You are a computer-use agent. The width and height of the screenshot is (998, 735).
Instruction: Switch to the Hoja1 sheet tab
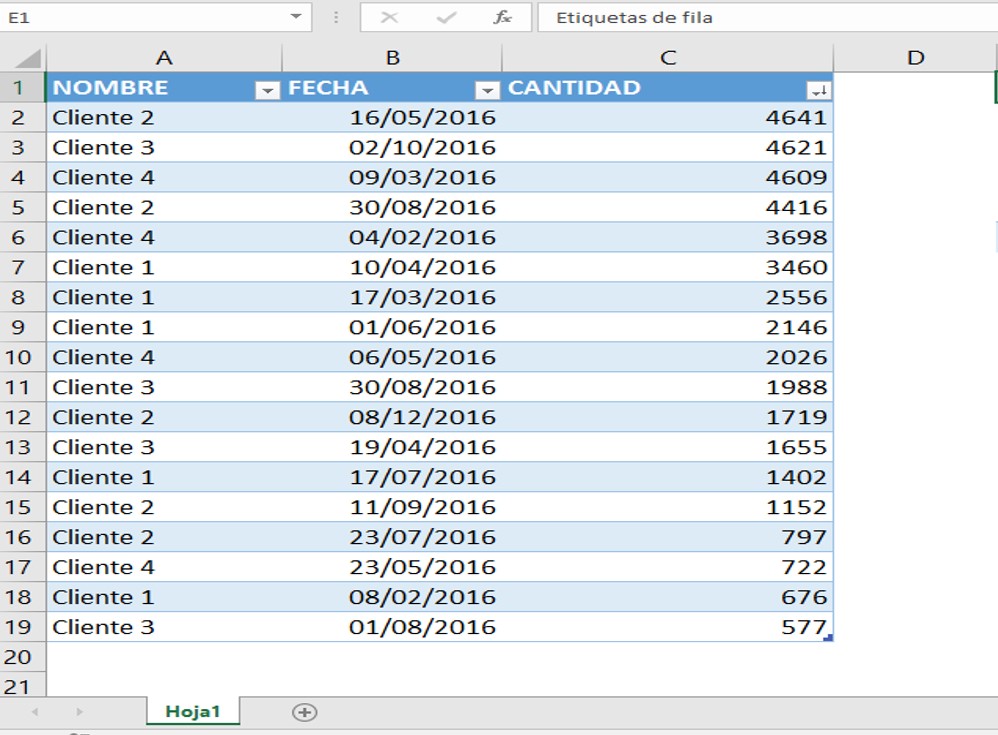coord(192,711)
